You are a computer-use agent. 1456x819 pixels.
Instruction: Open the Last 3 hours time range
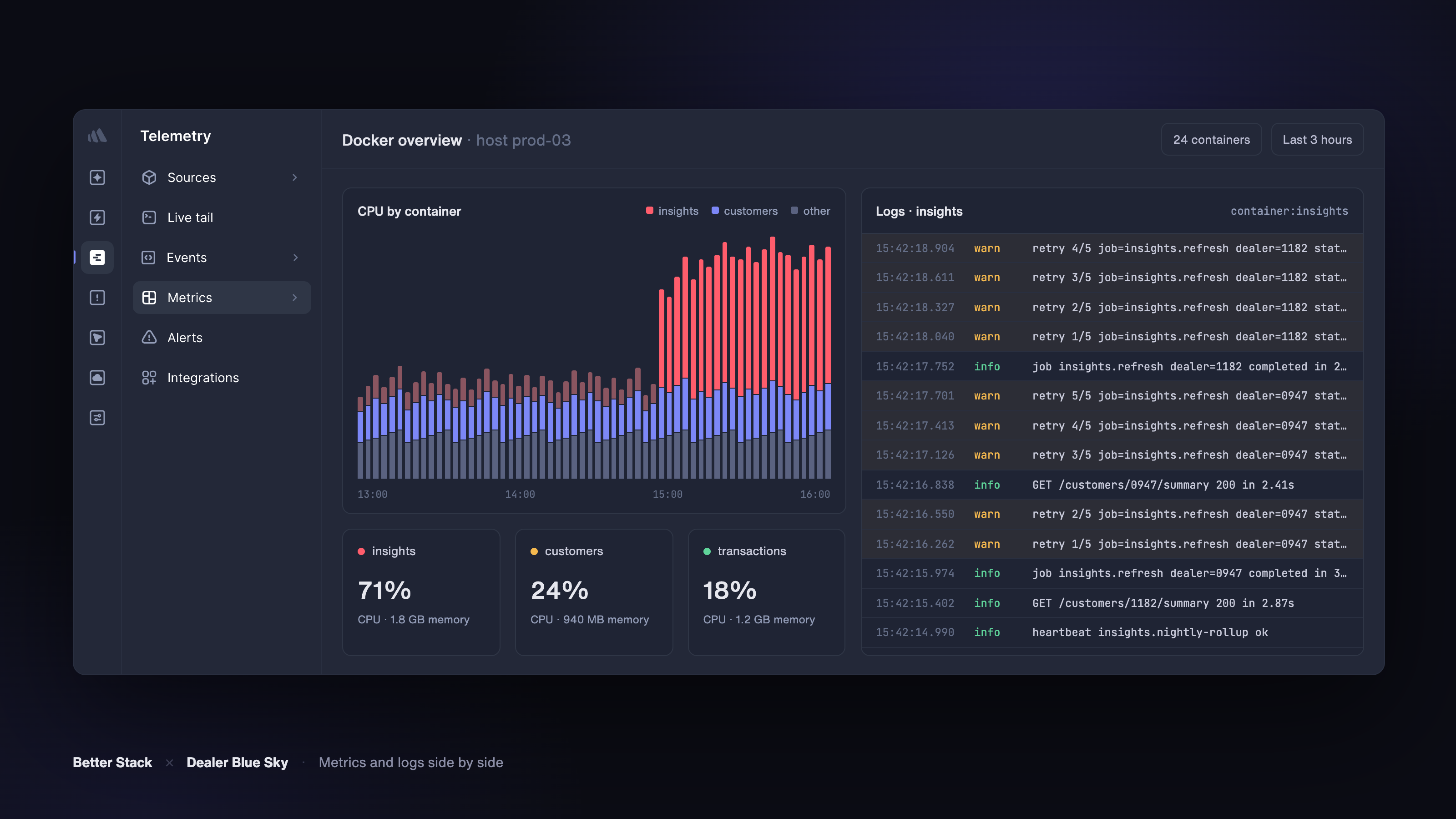point(1317,140)
